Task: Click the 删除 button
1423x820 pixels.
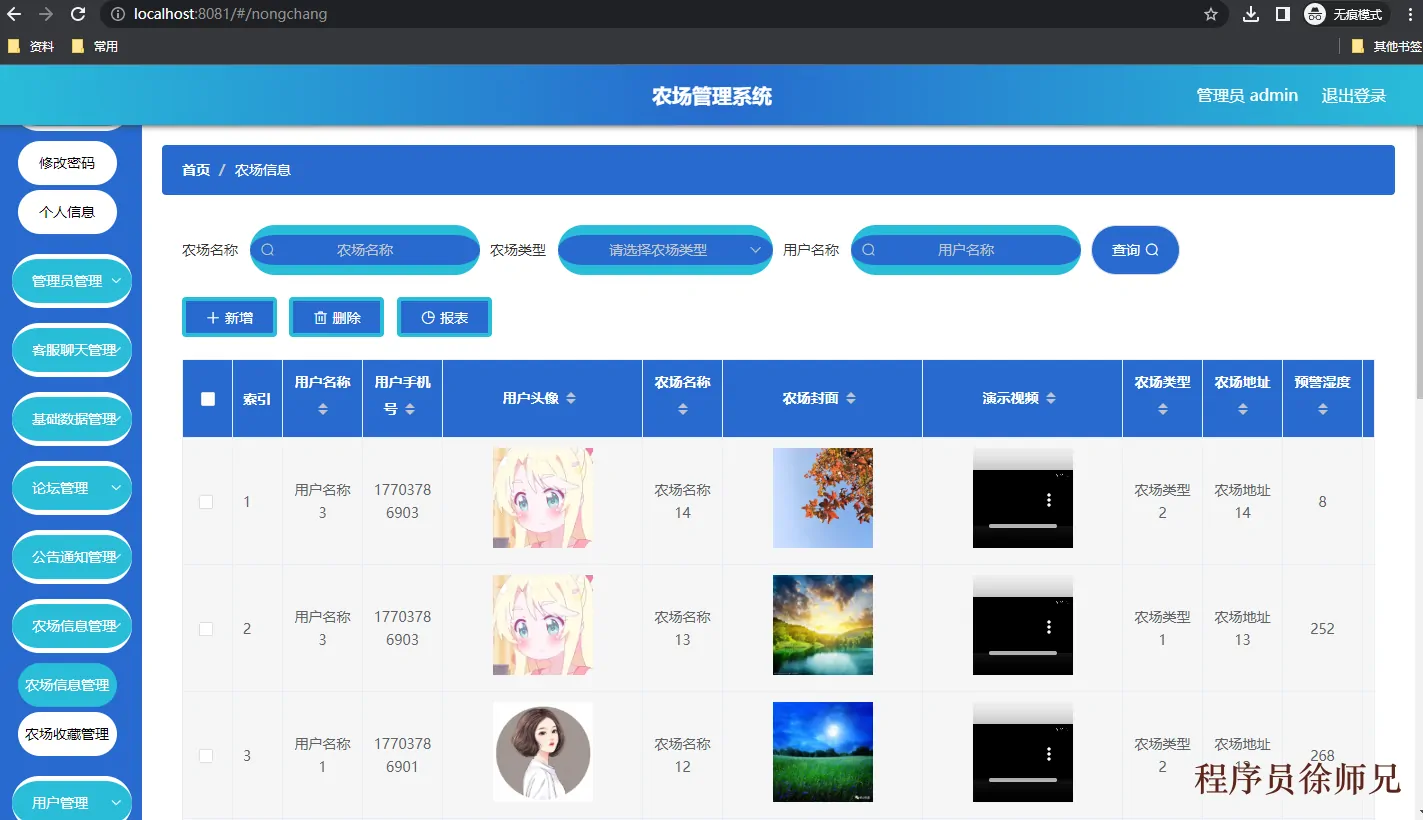Action: click(337, 318)
